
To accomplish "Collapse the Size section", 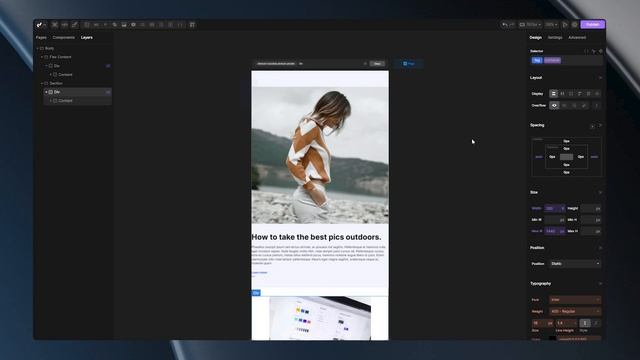I will click(600, 192).
